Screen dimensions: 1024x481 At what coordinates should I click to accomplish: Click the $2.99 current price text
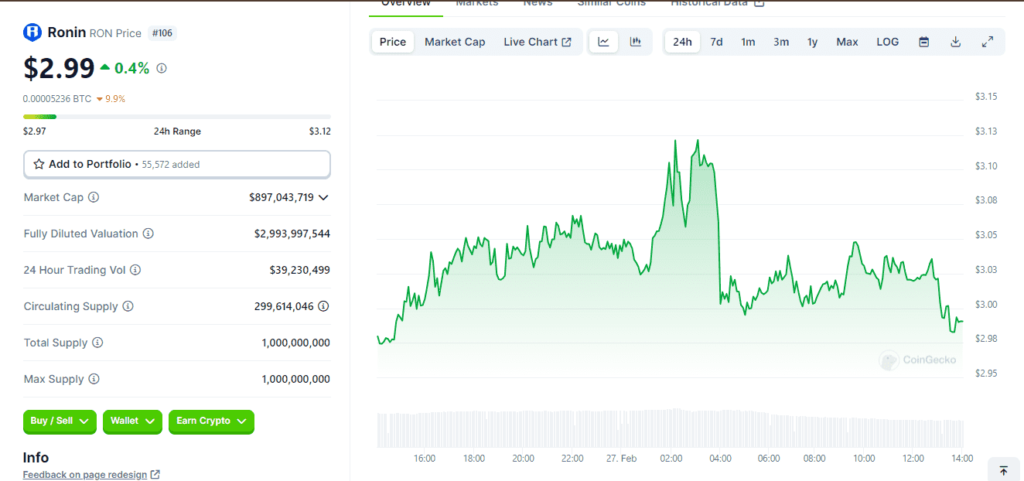pos(59,69)
